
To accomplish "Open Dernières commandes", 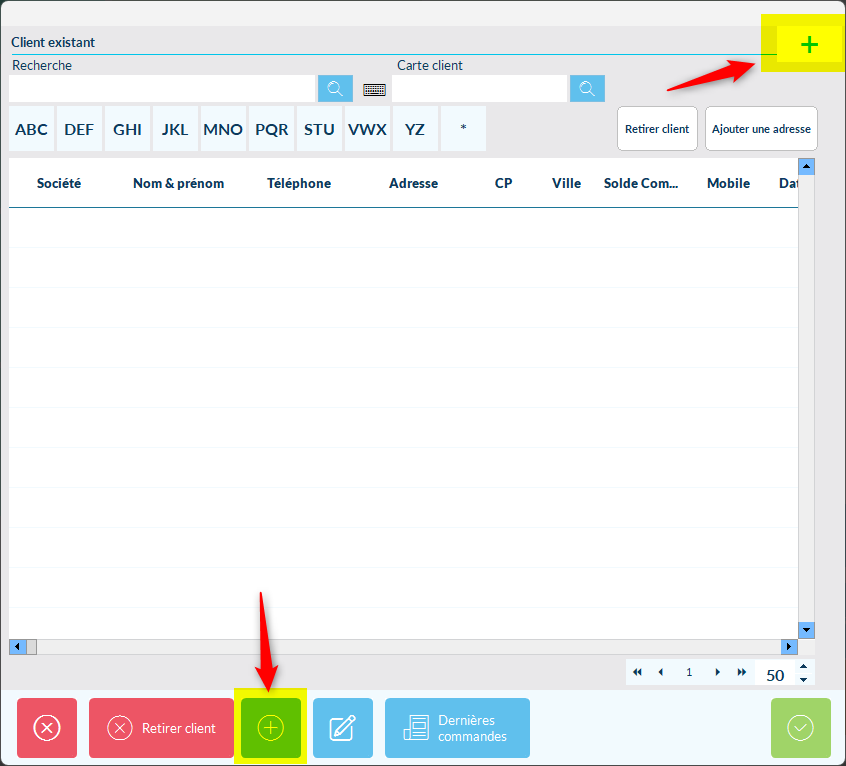I will [457, 728].
